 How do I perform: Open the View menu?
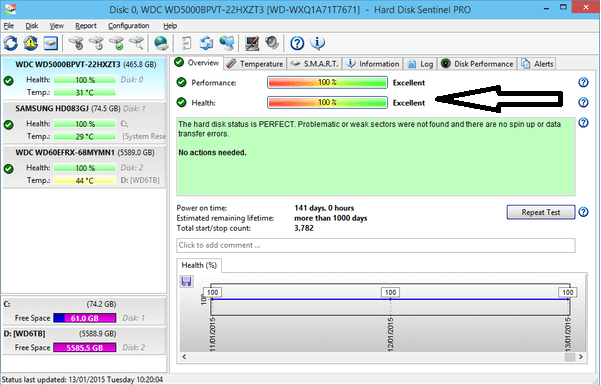pos(56,26)
